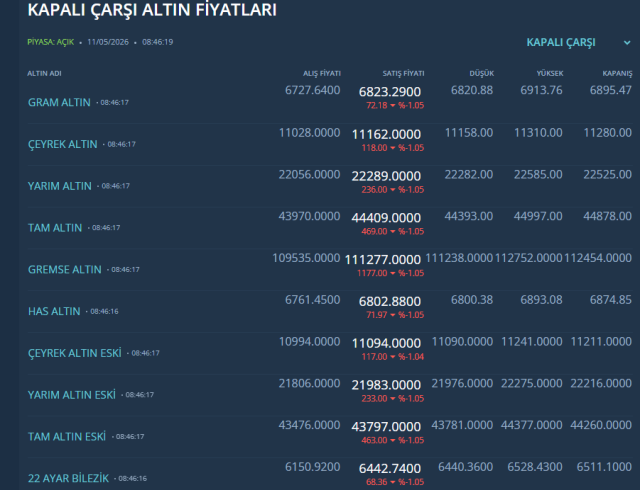Select 22 ayar bilezik low value 6440.3600
This screenshot has height=490, width=640.
click(x=465, y=467)
